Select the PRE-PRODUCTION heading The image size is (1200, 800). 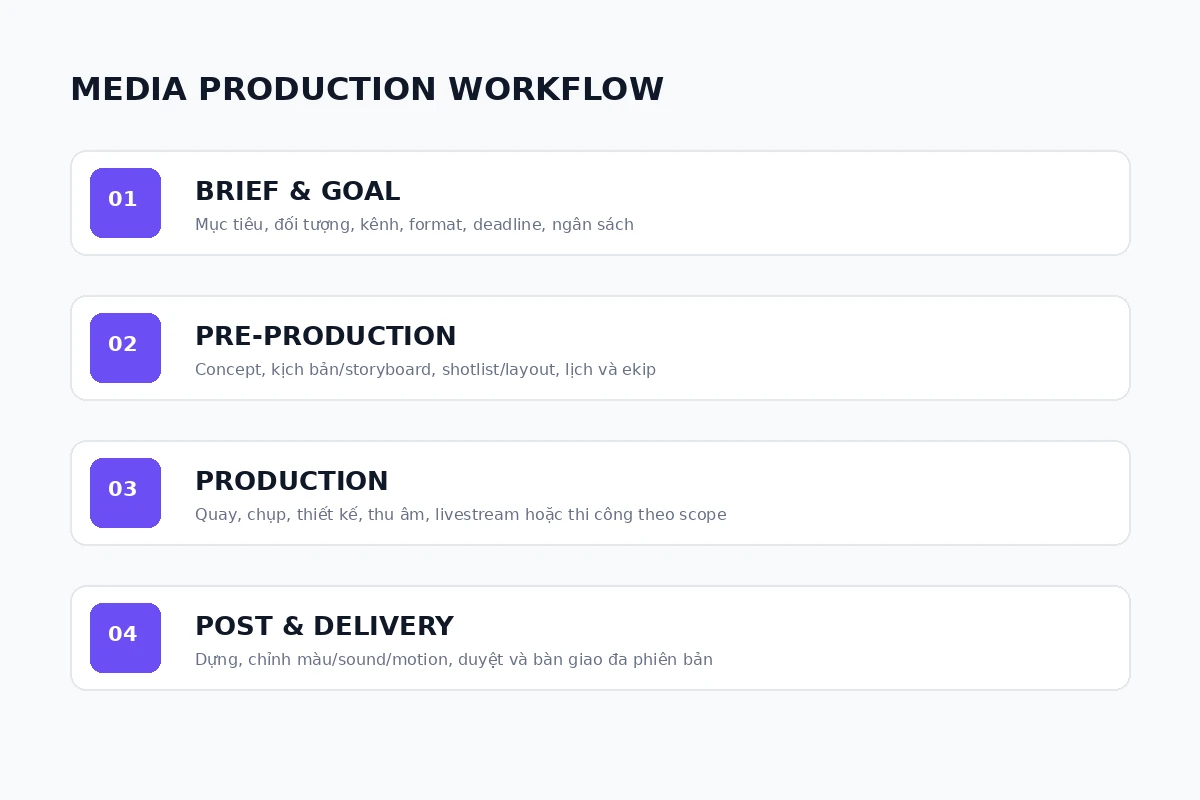tap(325, 336)
